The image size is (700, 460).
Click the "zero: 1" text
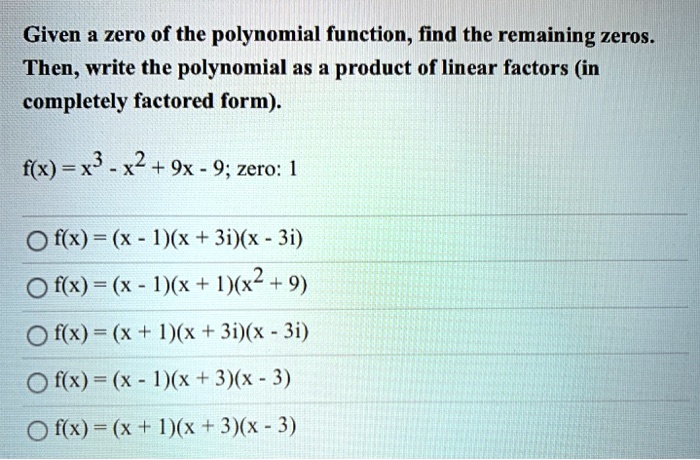(x=267, y=170)
